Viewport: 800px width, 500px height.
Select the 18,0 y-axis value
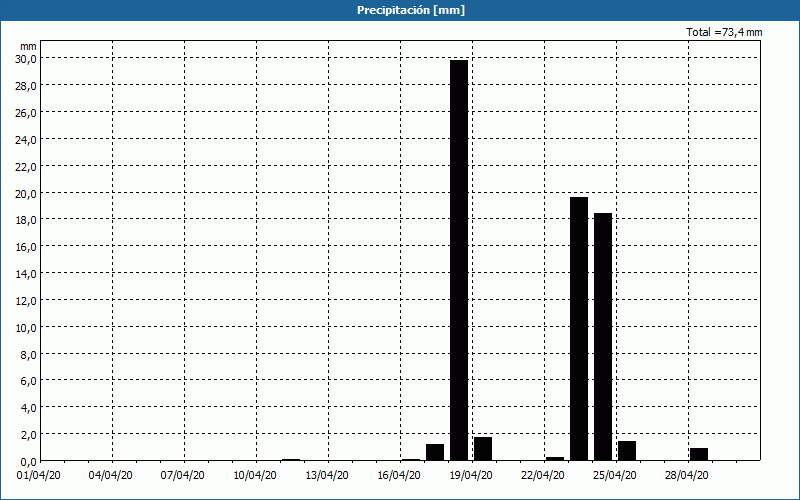point(26,220)
